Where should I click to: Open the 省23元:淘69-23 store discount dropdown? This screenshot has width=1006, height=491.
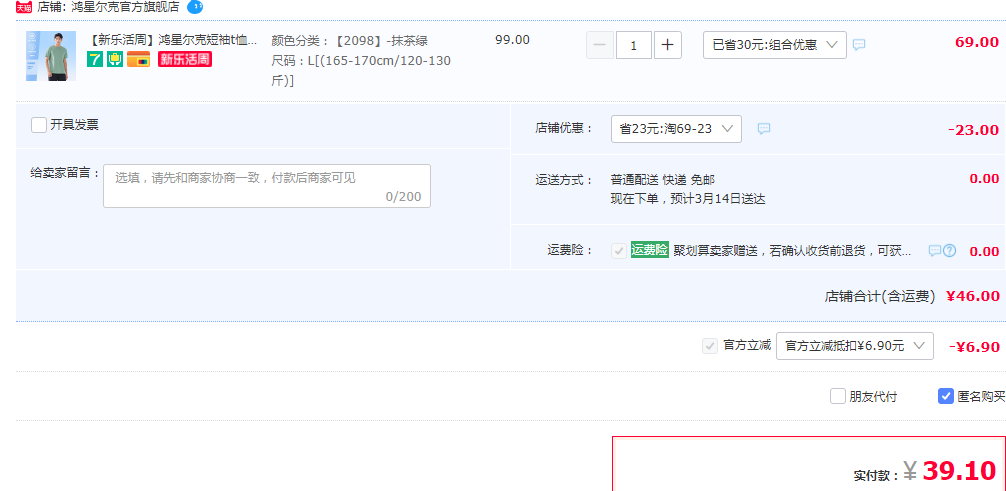pos(676,128)
